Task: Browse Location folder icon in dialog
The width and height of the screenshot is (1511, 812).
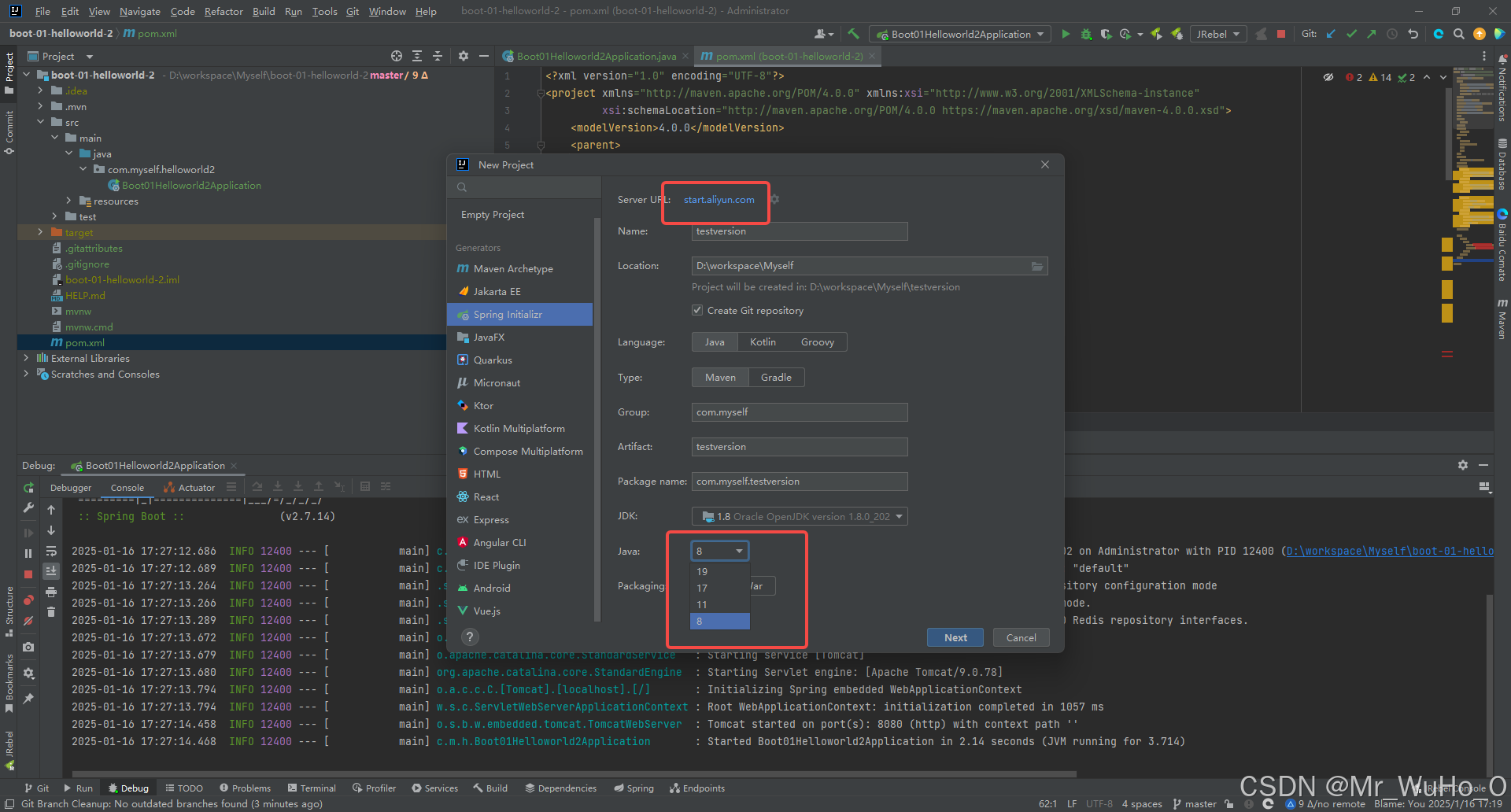Action: 1037,266
